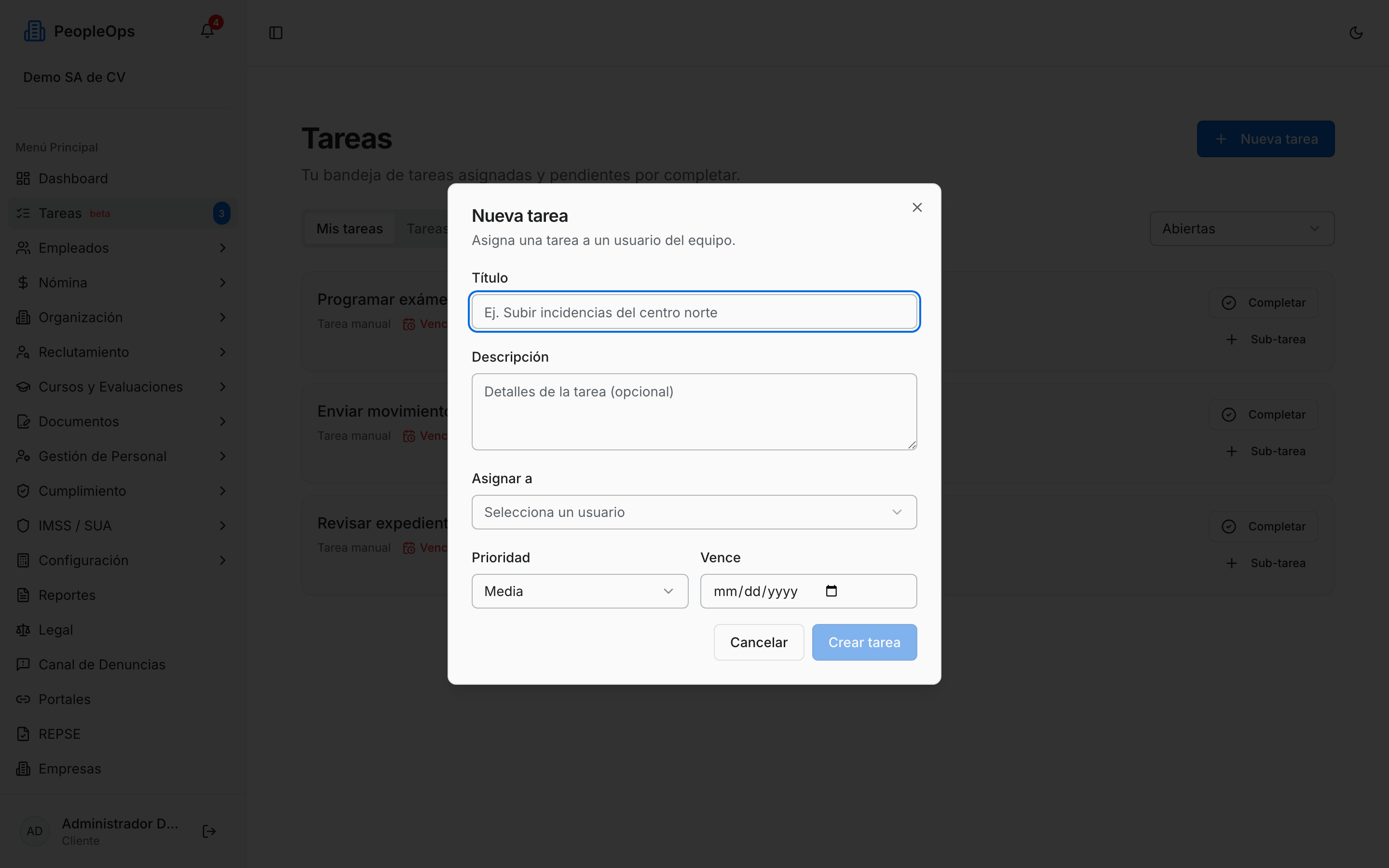Open the Selecciona un usuario dropdown
This screenshot has height=868, width=1389.
[x=694, y=512]
